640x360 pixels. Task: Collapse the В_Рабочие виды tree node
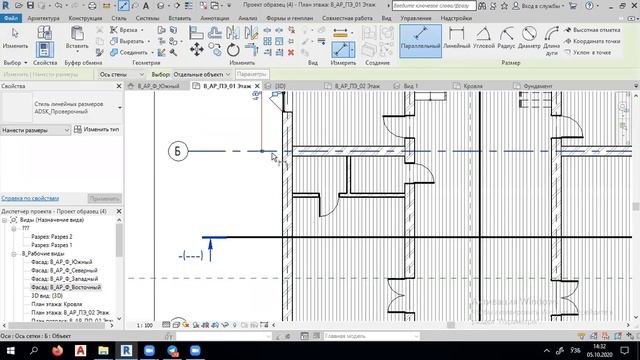pyautogui.click(x=14, y=254)
